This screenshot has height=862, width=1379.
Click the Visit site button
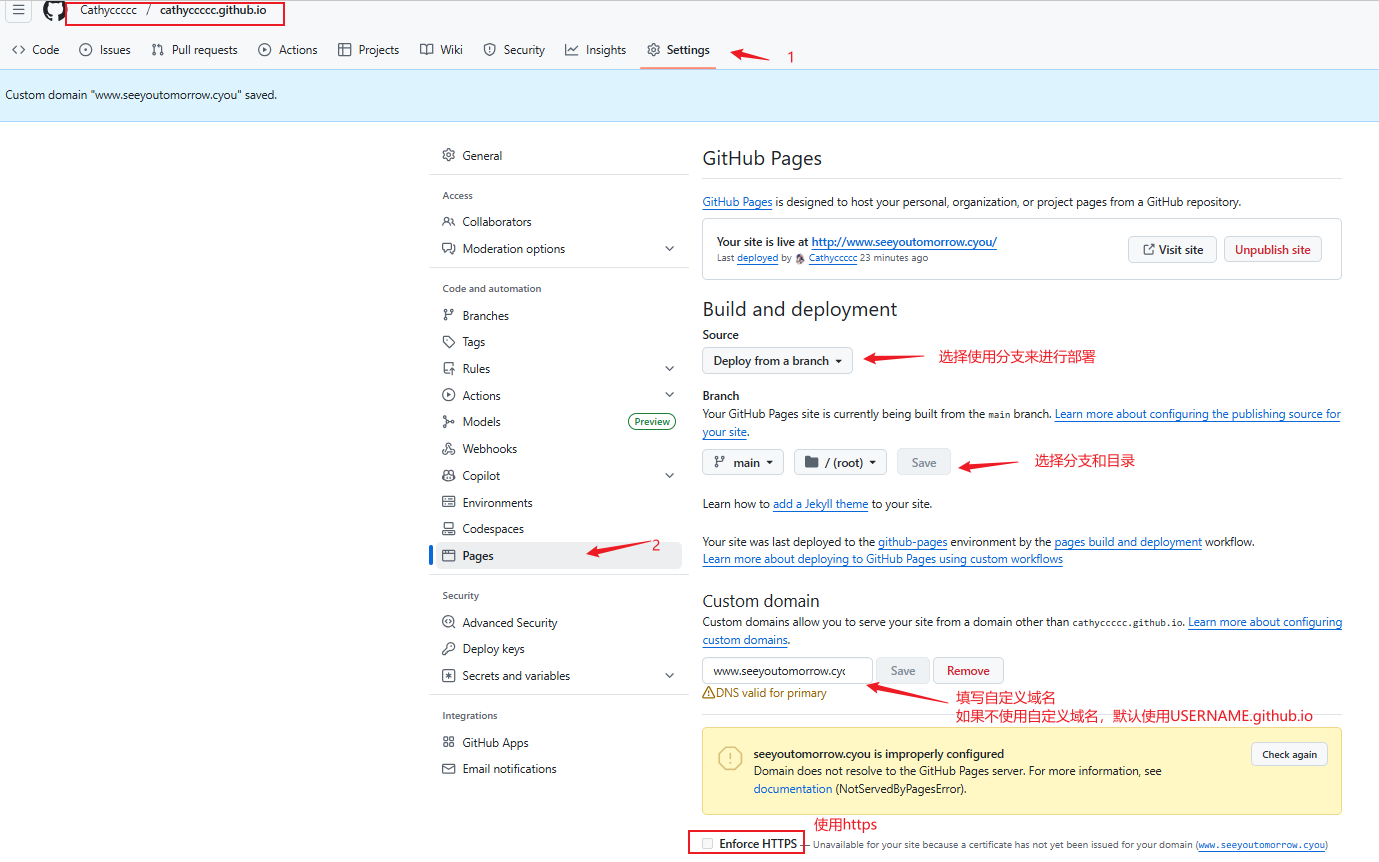pyautogui.click(x=1172, y=250)
